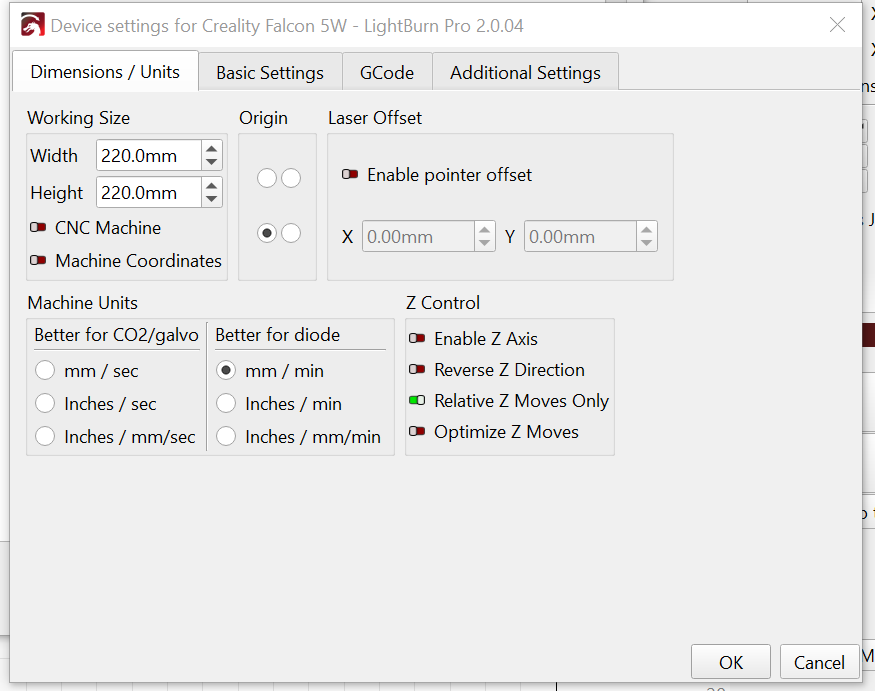Set origin to top-left corner
The image size is (875, 691).
pyautogui.click(x=266, y=178)
